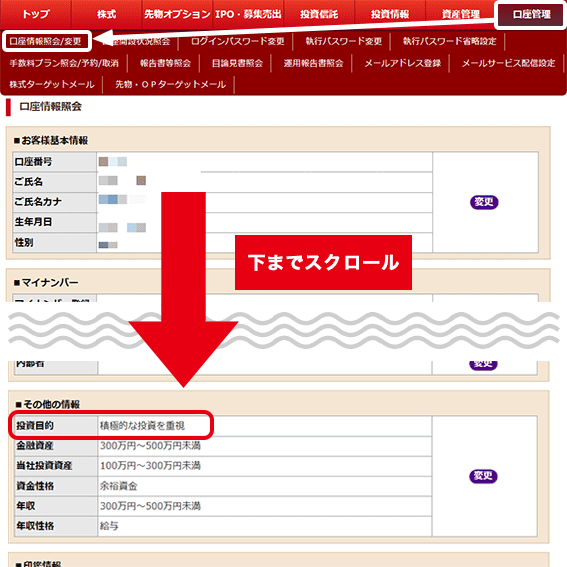
Task: Switch to the 株式 tab
Action: (106, 14)
